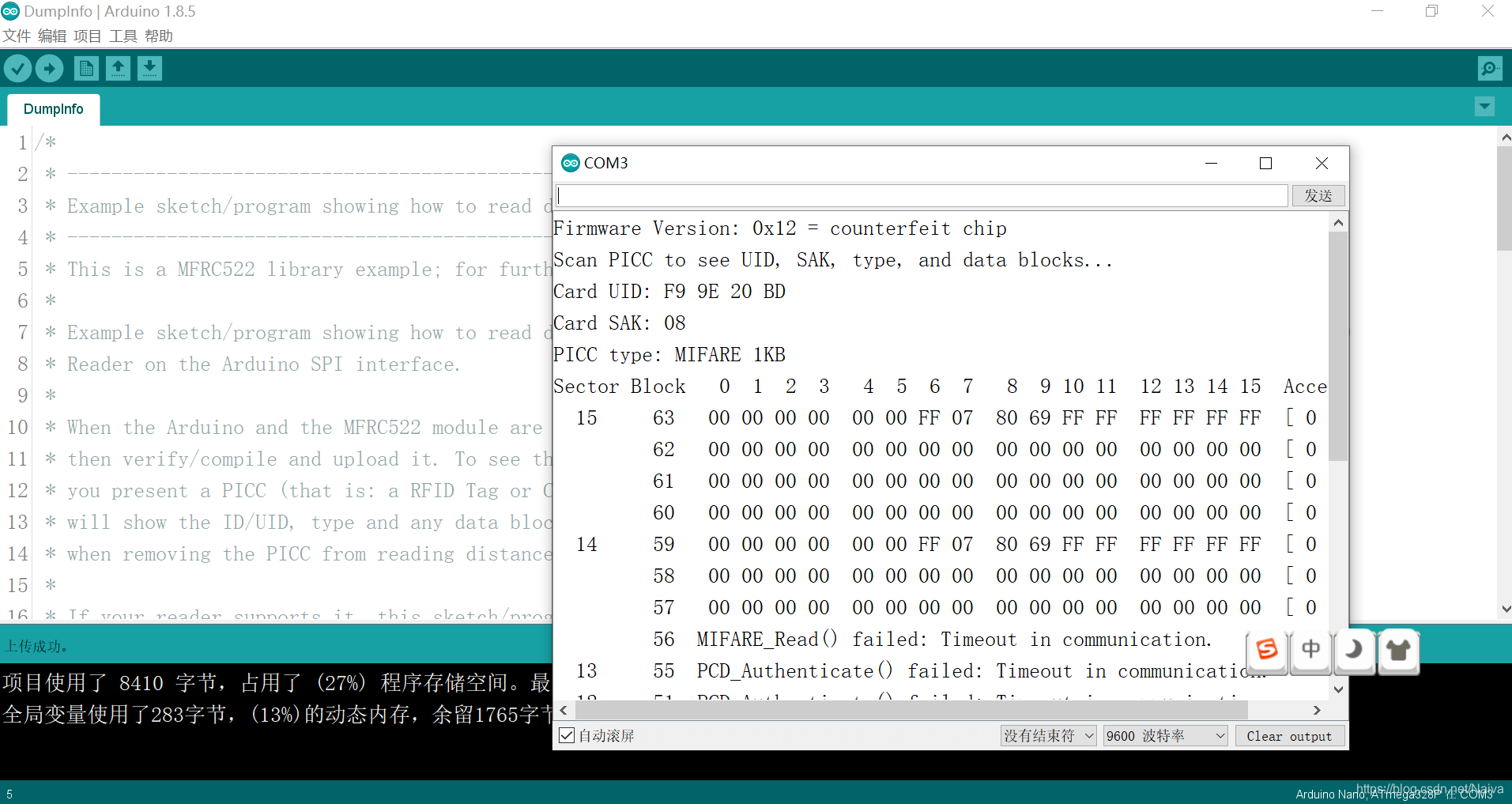Open the 编辑 menu
This screenshot has height=804, width=1512.
pyautogui.click(x=52, y=36)
